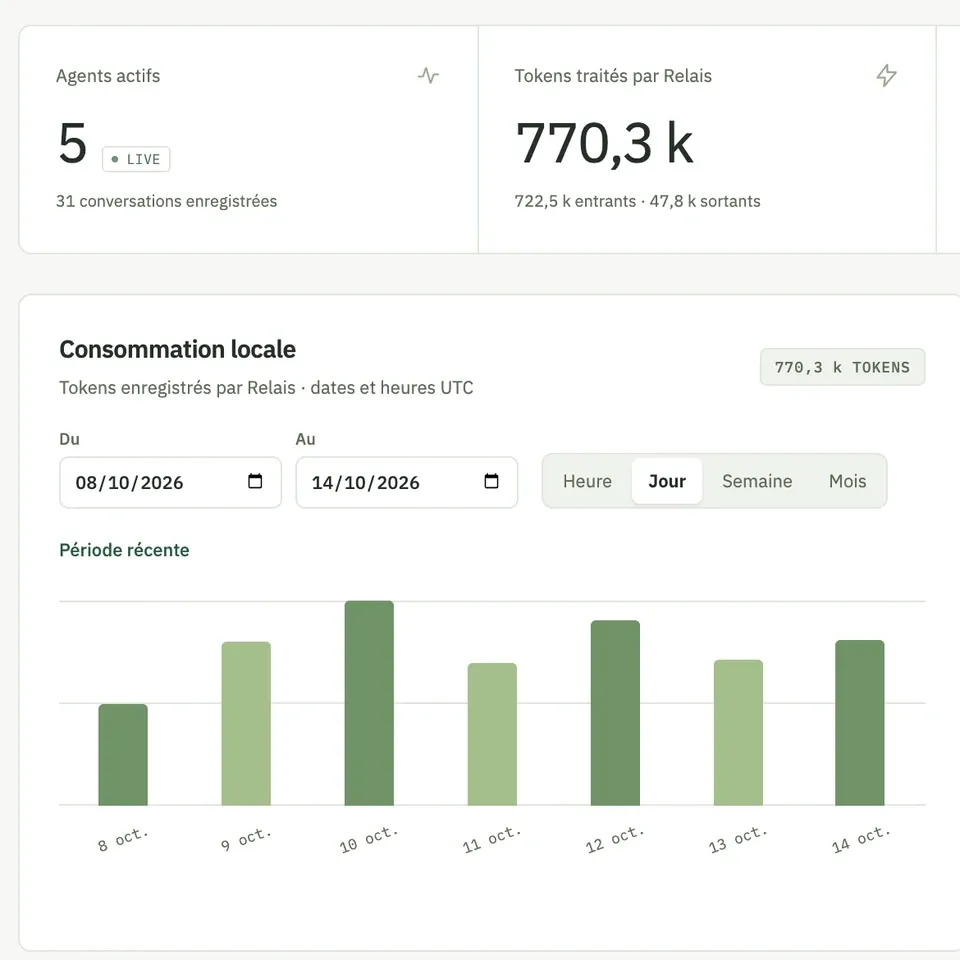Click the '10 oct.' axis label
The width and height of the screenshot is (960, 960).
click(x=369, y=839)
